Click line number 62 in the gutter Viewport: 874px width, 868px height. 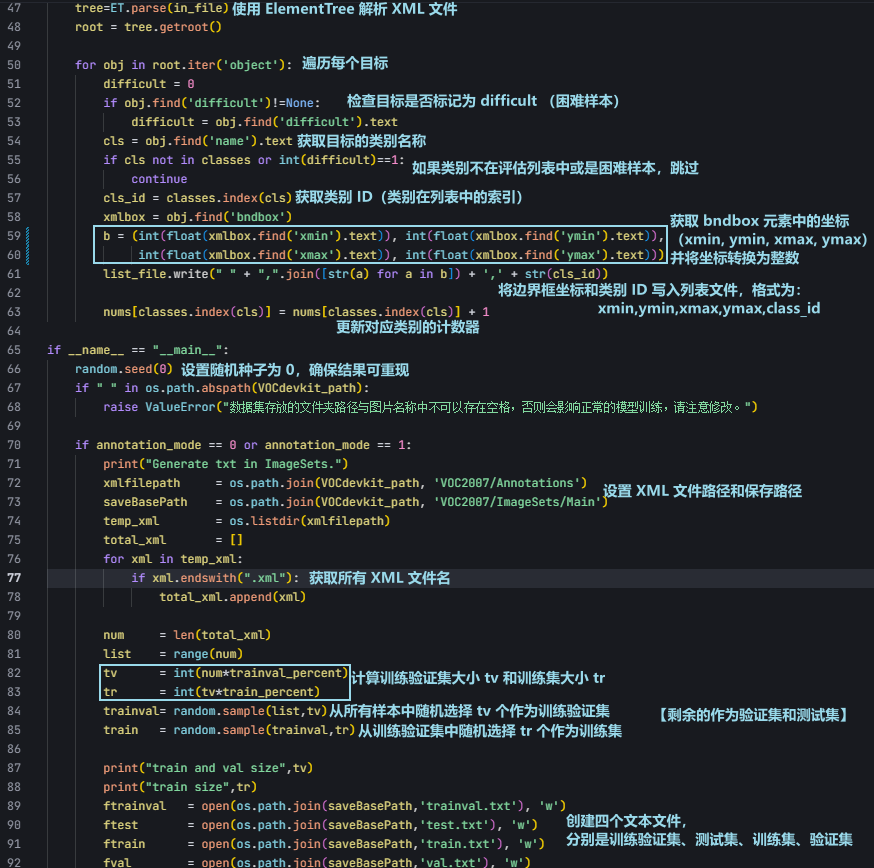coord(14,293)
